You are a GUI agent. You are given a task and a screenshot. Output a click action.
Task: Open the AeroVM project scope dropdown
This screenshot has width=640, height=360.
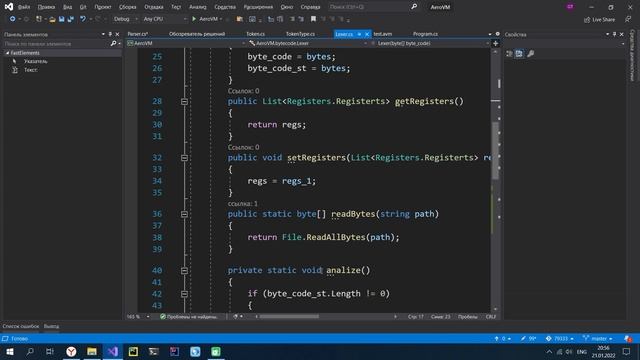coord(186,43)
